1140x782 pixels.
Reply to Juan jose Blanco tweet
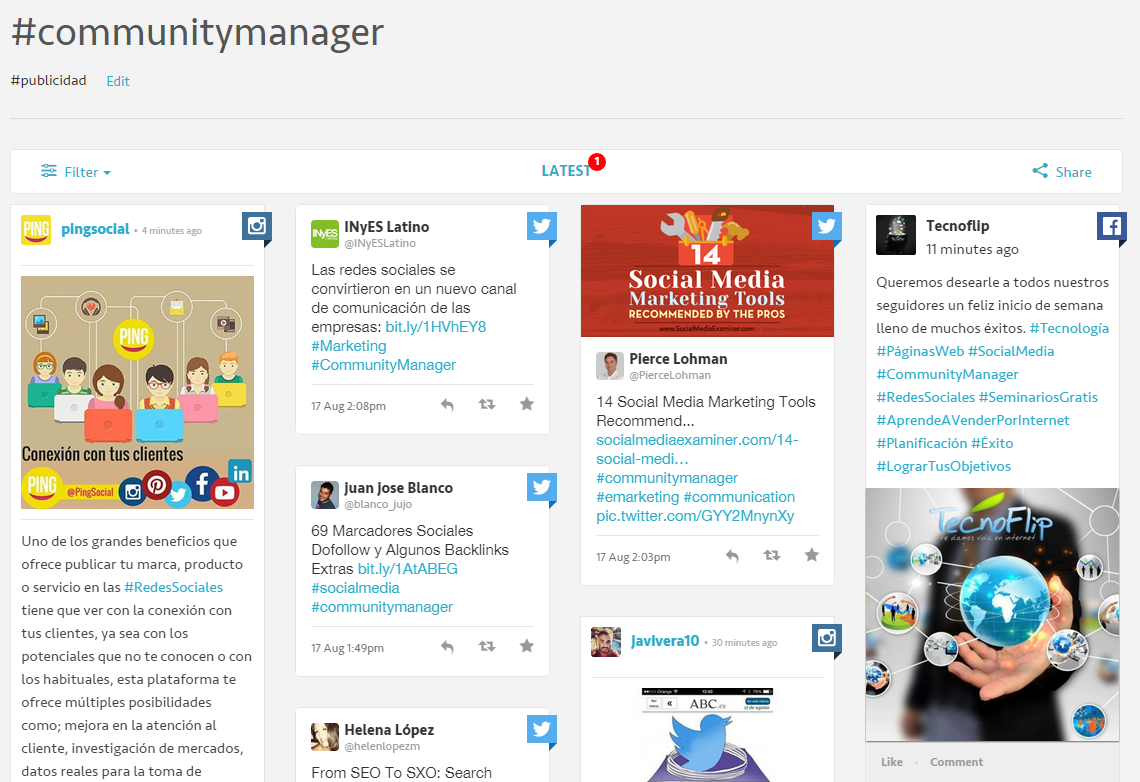pos(447,647)
